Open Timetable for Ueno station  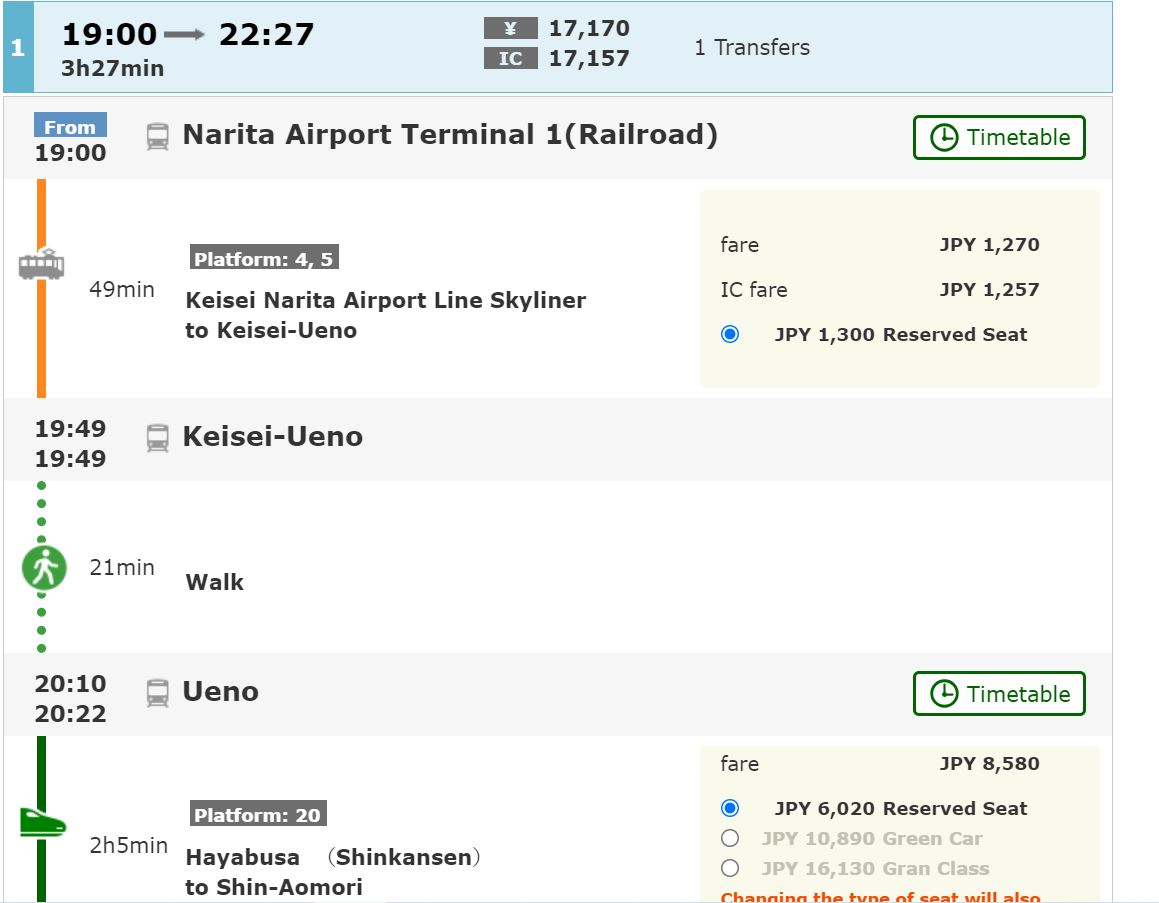click(998, 694)
